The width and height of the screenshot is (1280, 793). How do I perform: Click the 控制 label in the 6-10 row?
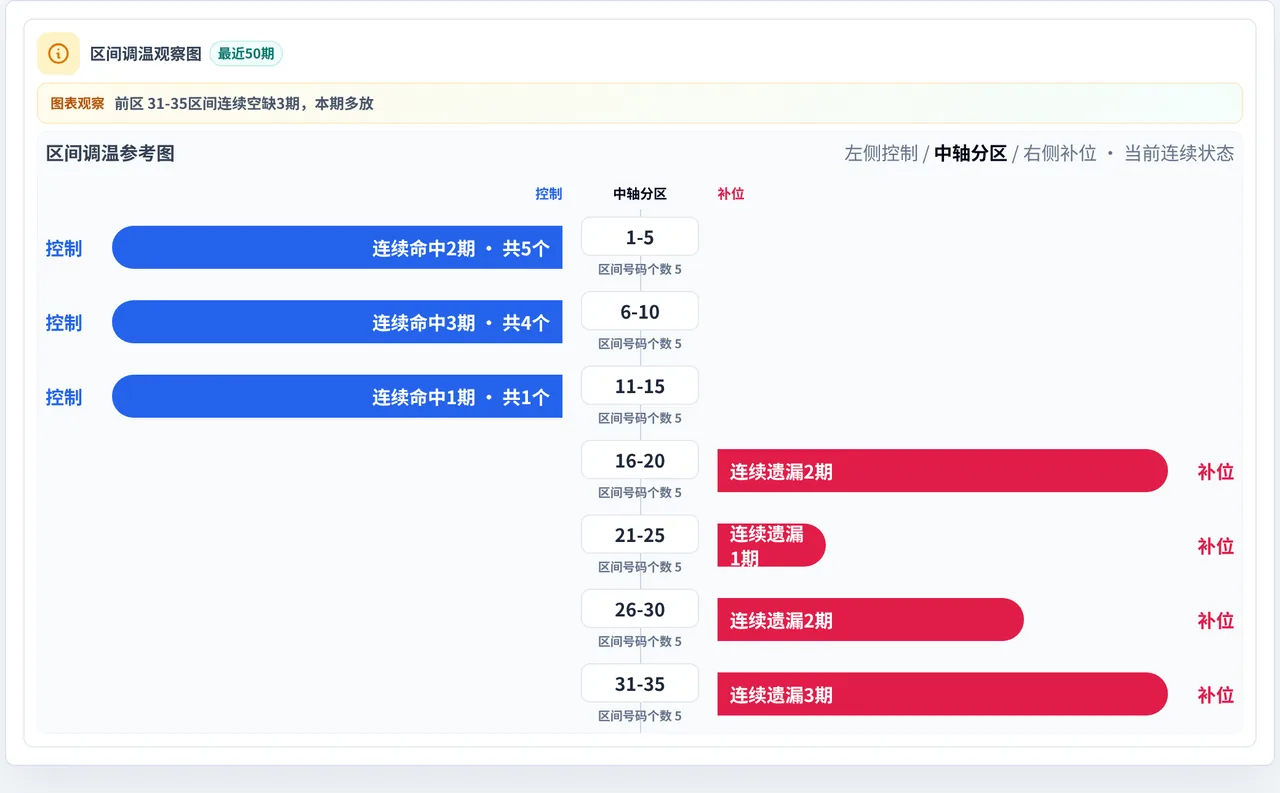point(64,322)
